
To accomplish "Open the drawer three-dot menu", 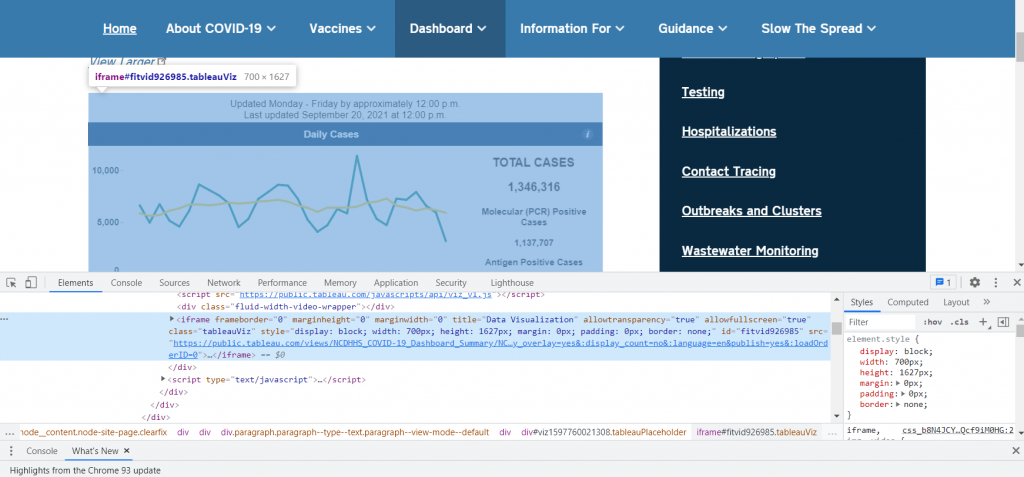I will click(x=12, y=451).
